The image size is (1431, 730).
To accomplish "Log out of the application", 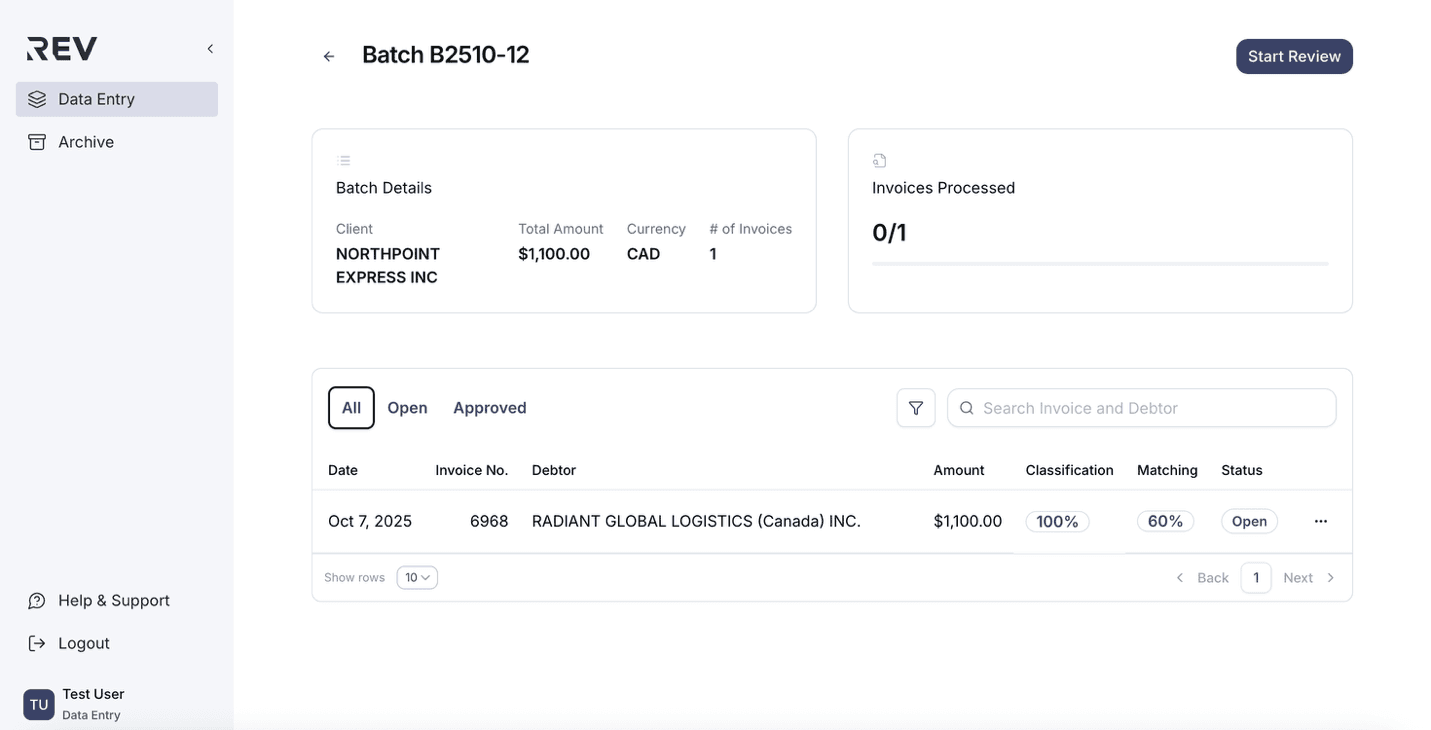I will (x=83, y=643).
